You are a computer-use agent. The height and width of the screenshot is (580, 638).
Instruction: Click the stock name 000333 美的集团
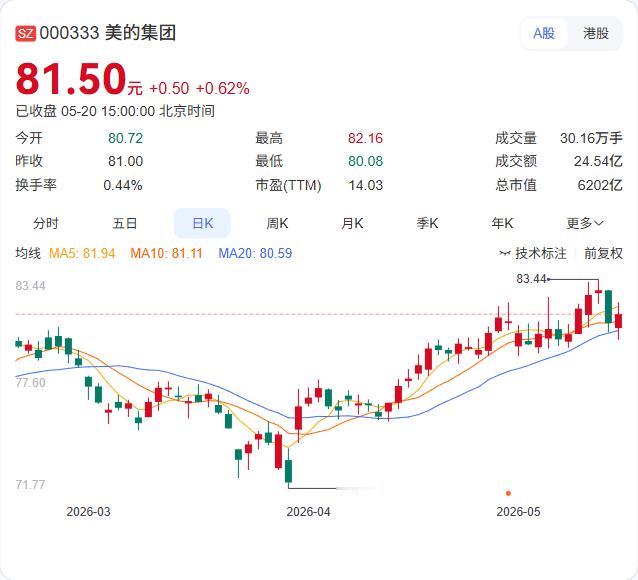pos(107,33)
